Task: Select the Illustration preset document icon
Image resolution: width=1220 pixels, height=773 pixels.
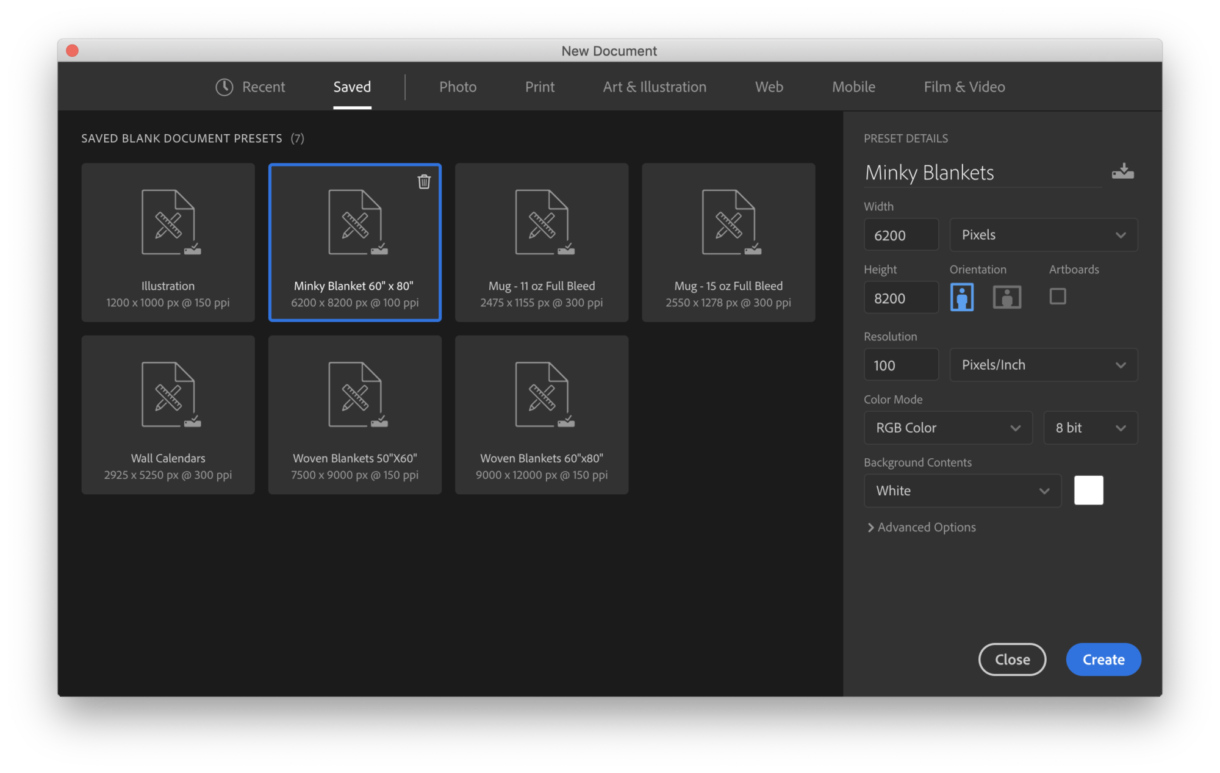Action: point(168,223)
